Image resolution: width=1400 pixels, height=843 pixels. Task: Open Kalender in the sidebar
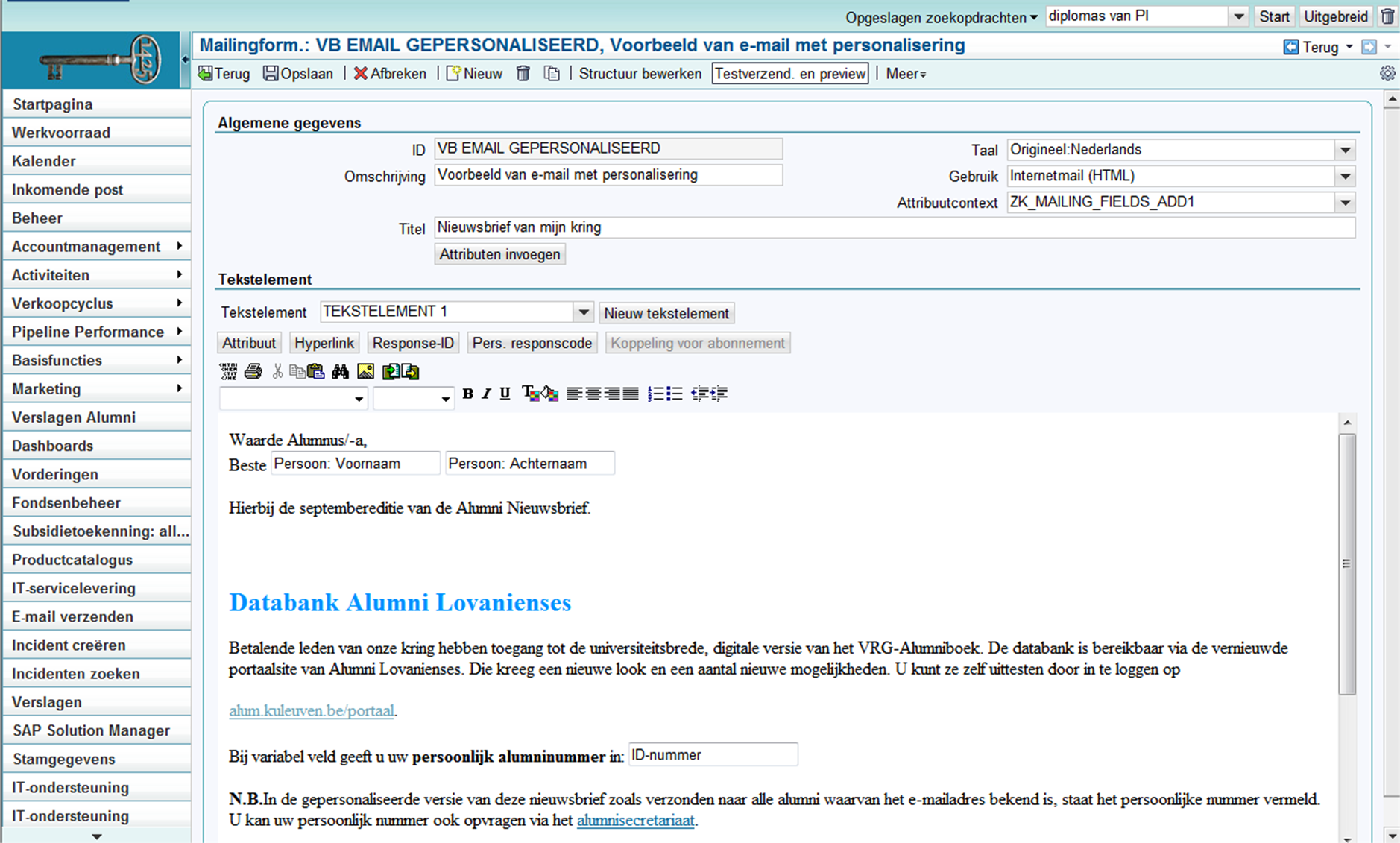[96, 160]
